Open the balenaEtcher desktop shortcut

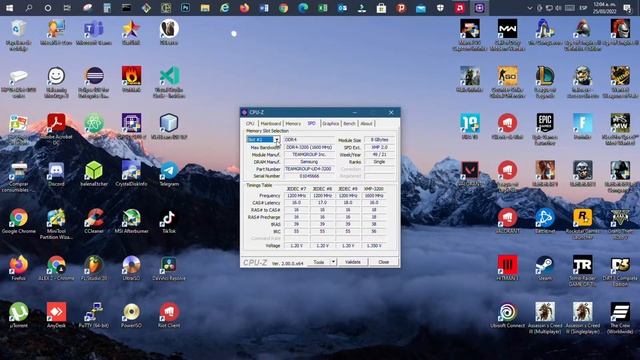(94, 174)
